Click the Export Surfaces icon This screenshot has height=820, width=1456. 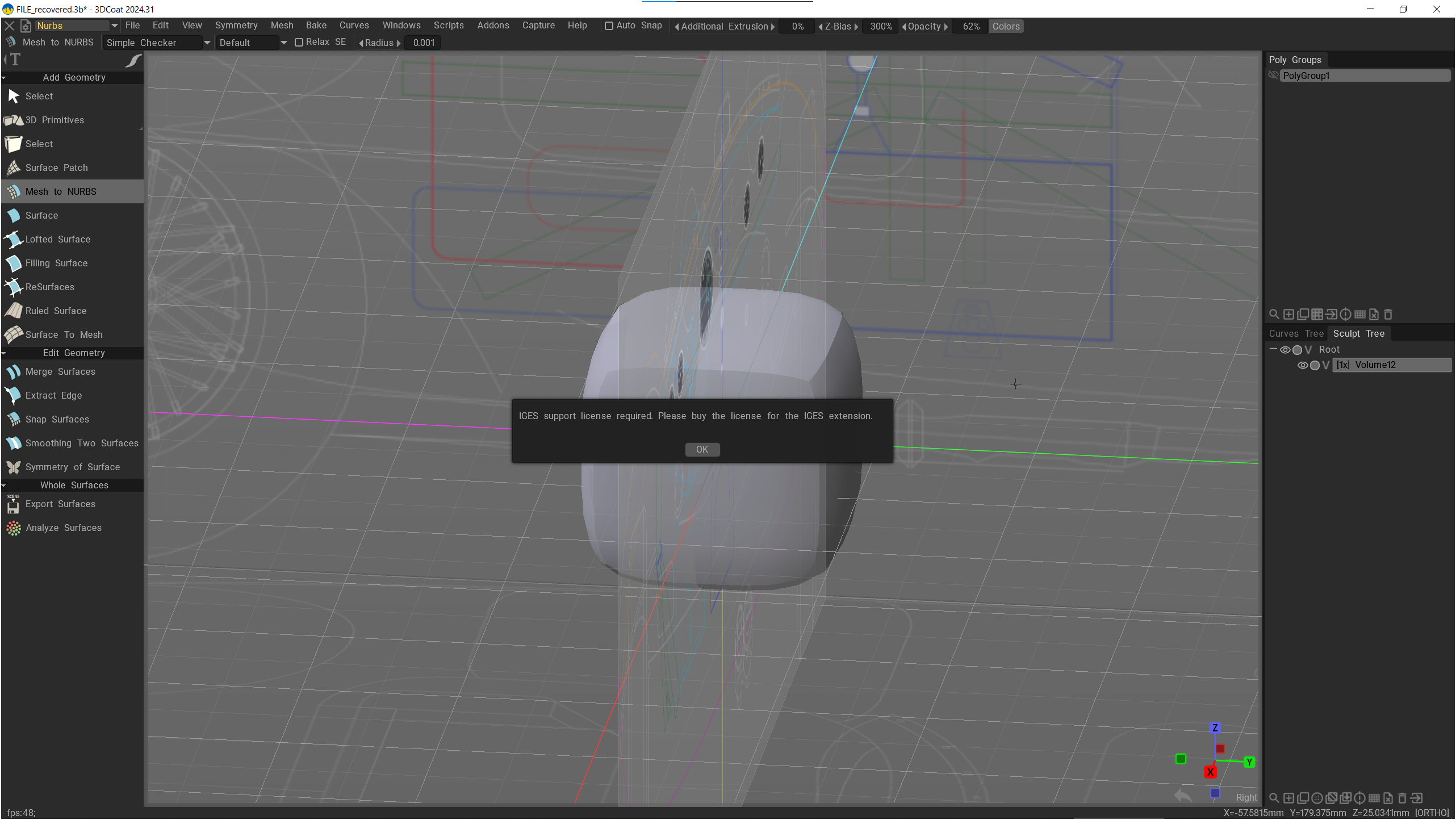[x=13, y=504]
